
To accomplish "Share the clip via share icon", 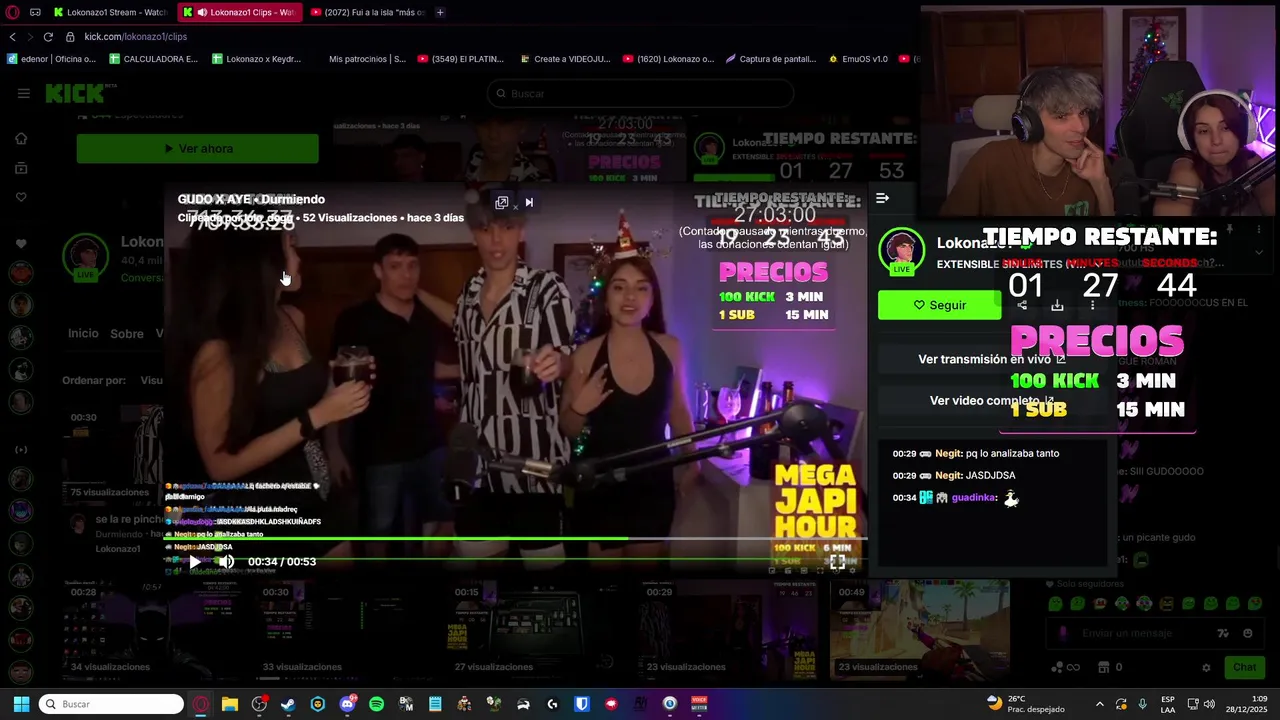I will (x=1022, y=305).
